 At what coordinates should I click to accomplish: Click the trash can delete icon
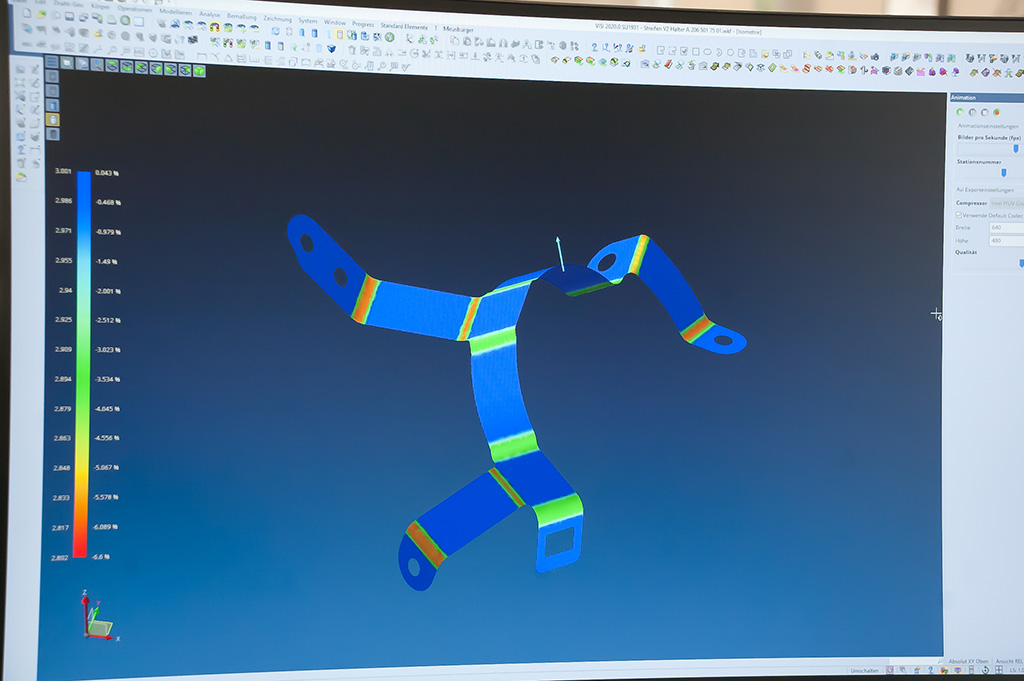(x=351, y=50)
